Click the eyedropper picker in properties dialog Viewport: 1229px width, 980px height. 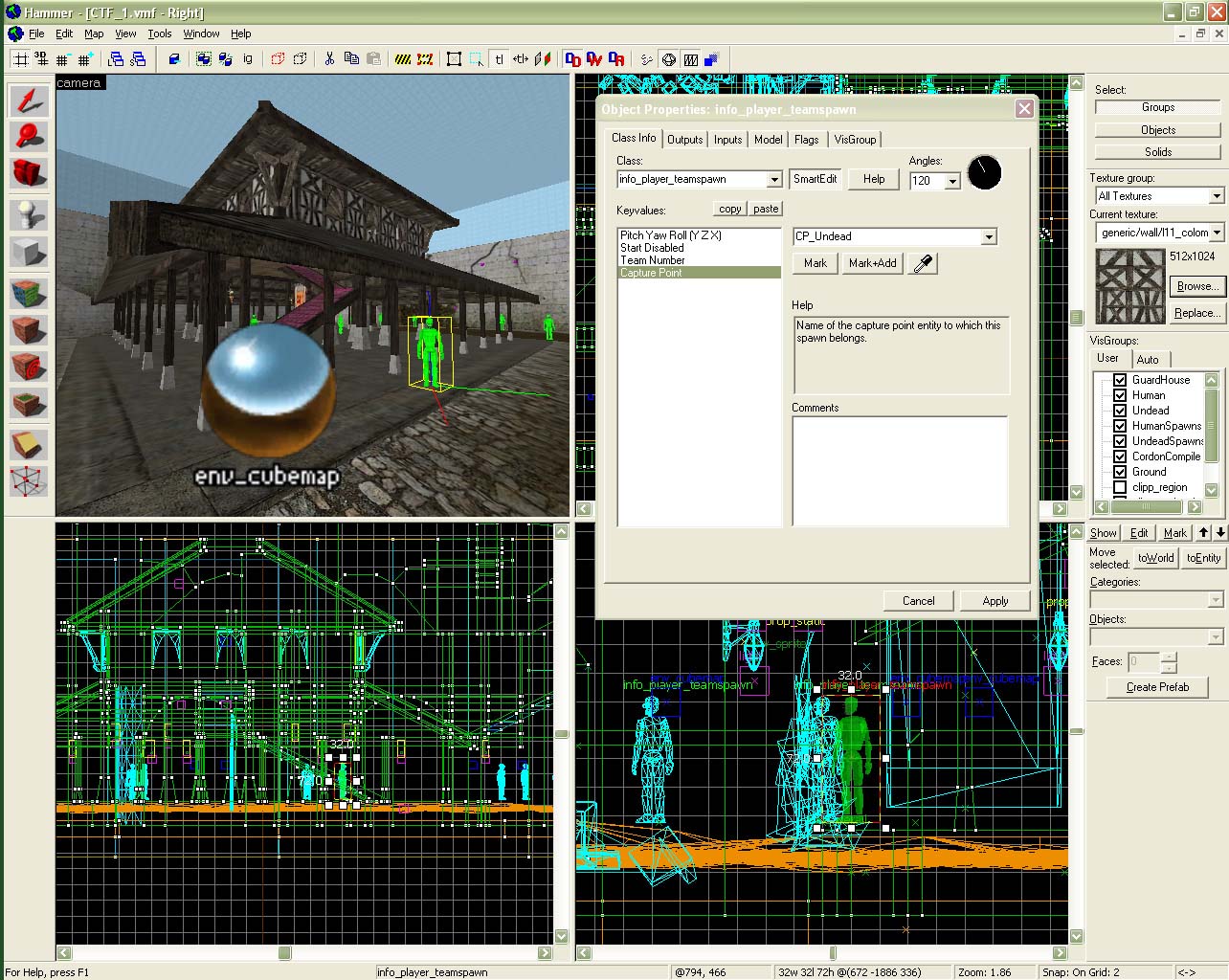[x=923, y=263]
